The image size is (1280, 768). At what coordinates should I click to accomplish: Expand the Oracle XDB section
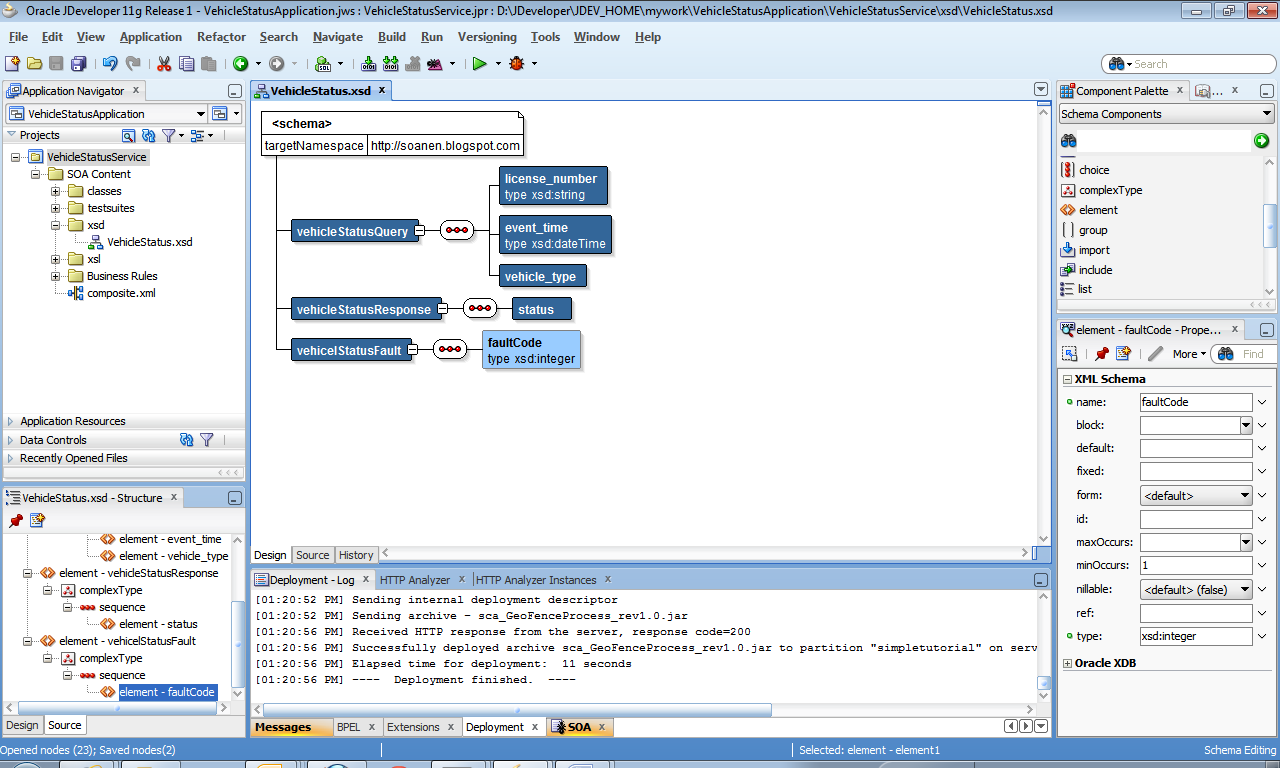[x=1067, y=663]
